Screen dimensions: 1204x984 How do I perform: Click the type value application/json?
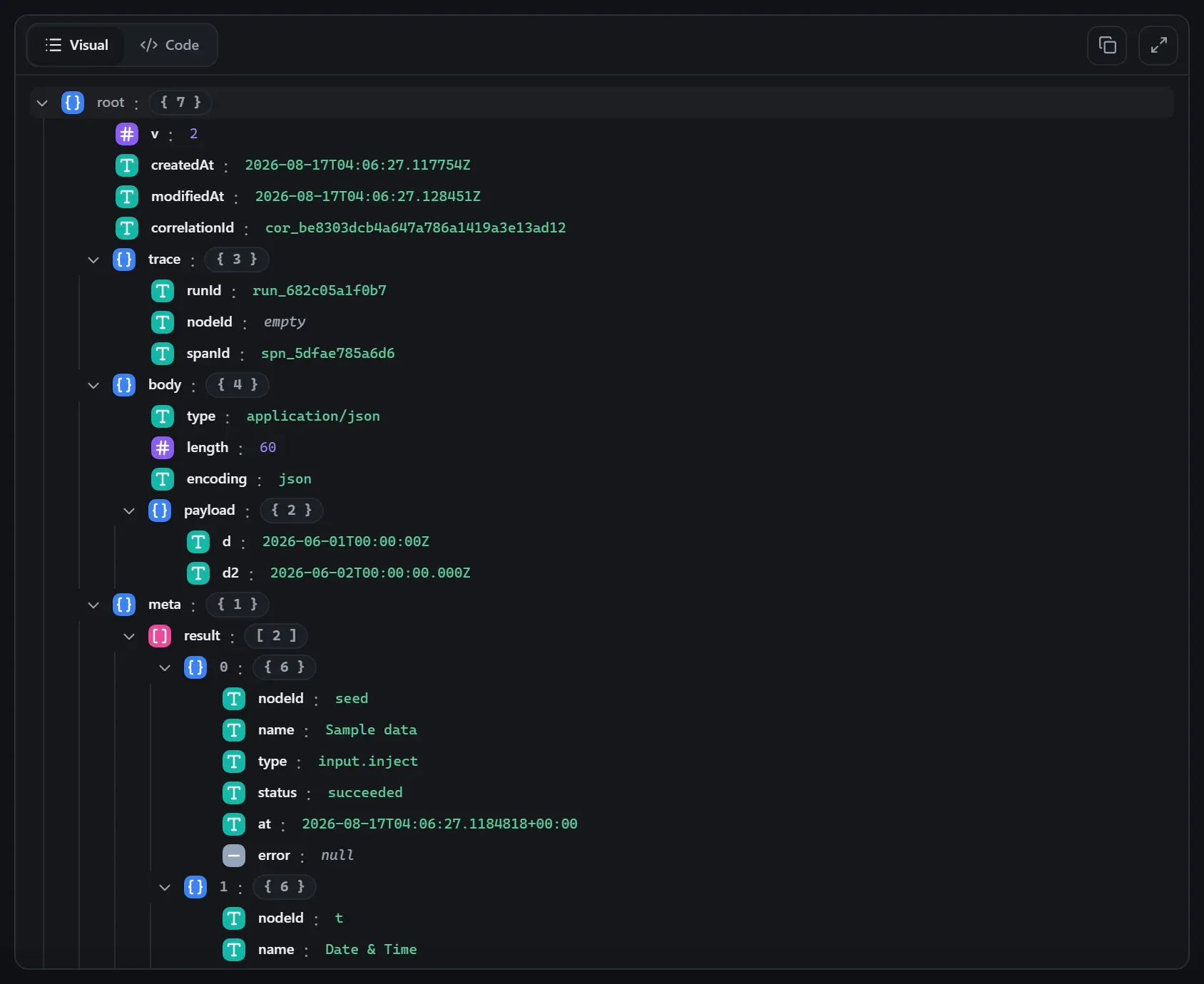click(x=313, y=416)
